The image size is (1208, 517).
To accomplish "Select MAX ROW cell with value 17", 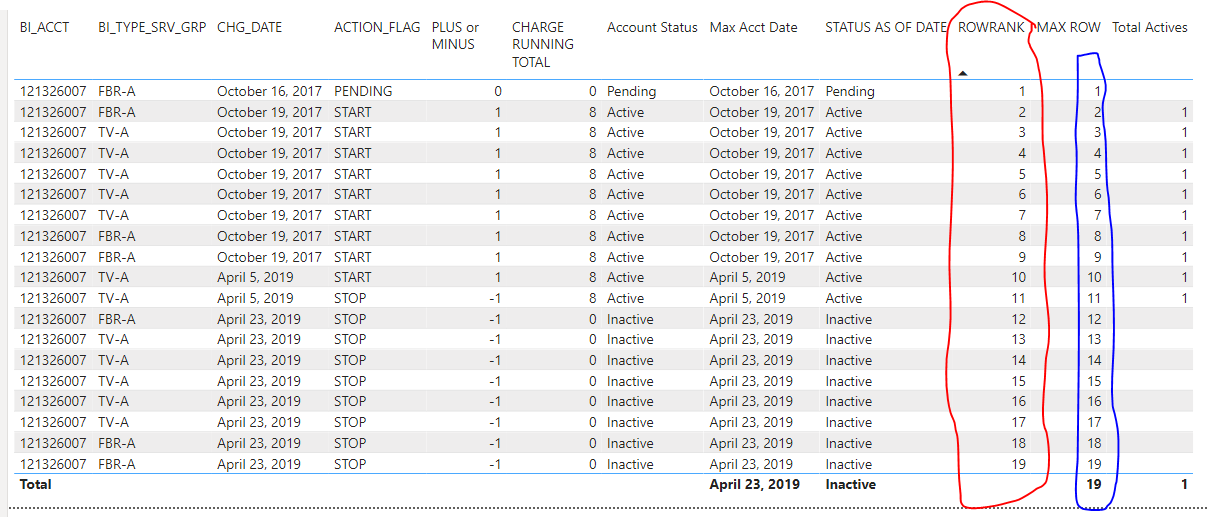I will [1094, 422].
